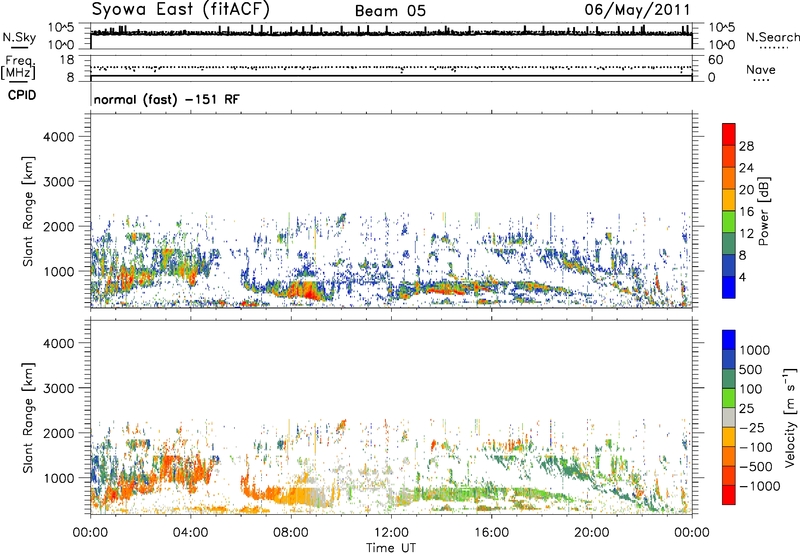Click the '1000' tick on Velocity colorbar
800x554 pixels.
click(754, 350)
